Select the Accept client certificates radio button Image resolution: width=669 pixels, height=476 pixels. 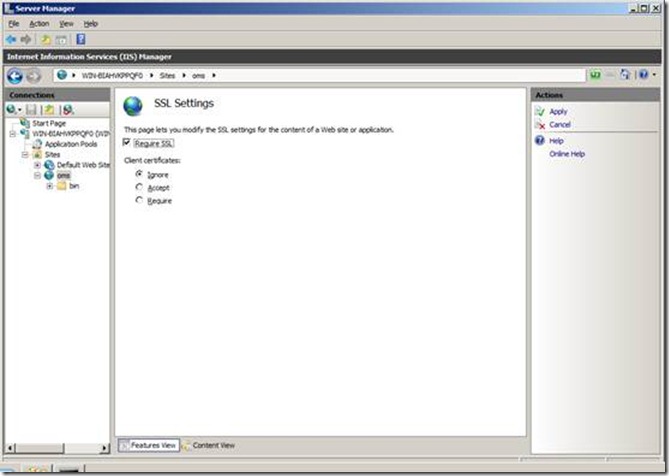139,187
